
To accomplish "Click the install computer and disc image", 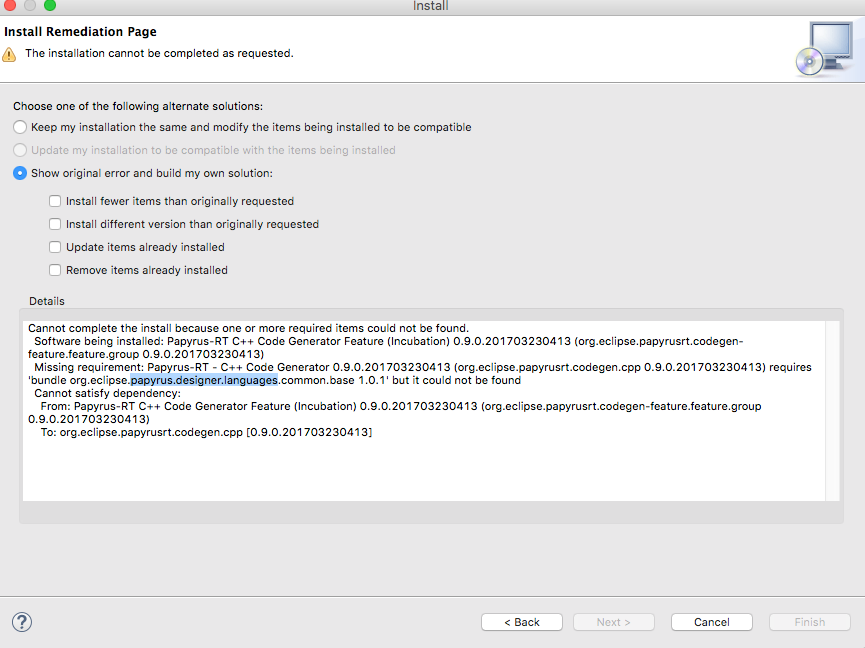I will [x=825, y=49].
